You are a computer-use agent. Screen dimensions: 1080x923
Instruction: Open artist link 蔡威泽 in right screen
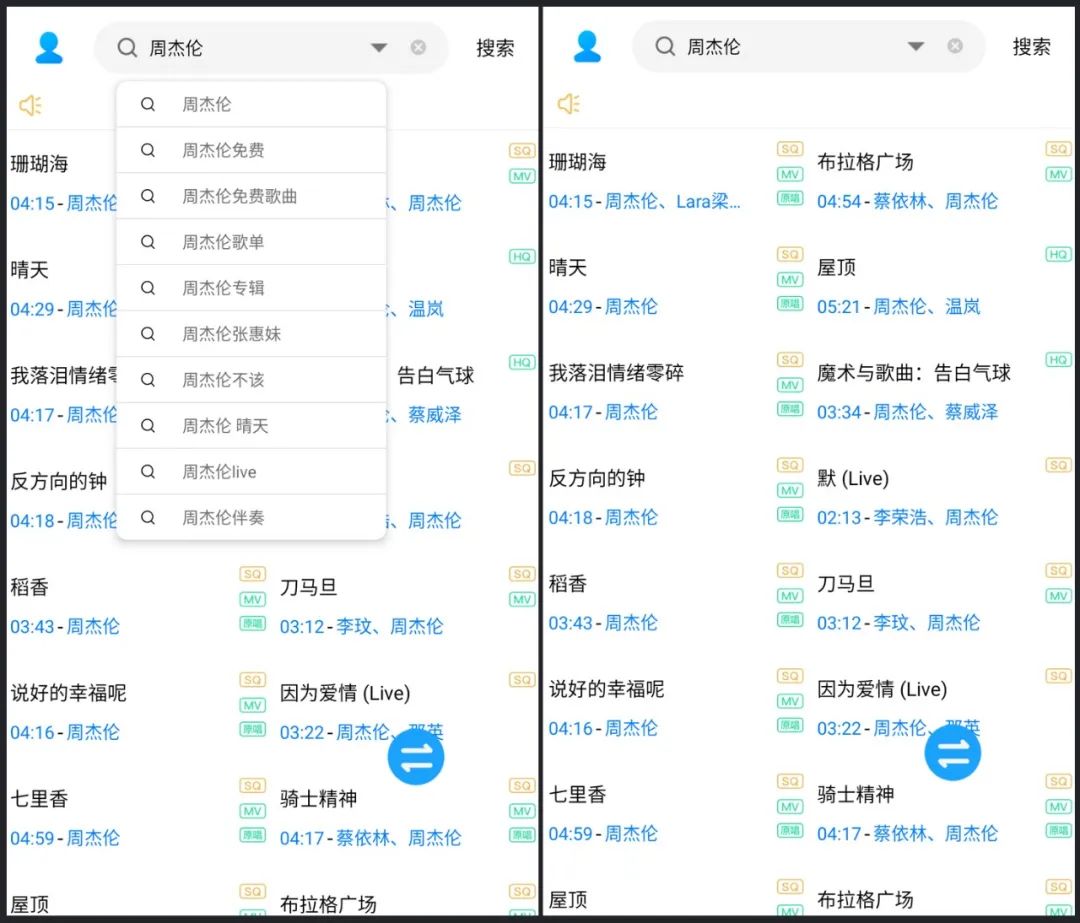point(971,412)
